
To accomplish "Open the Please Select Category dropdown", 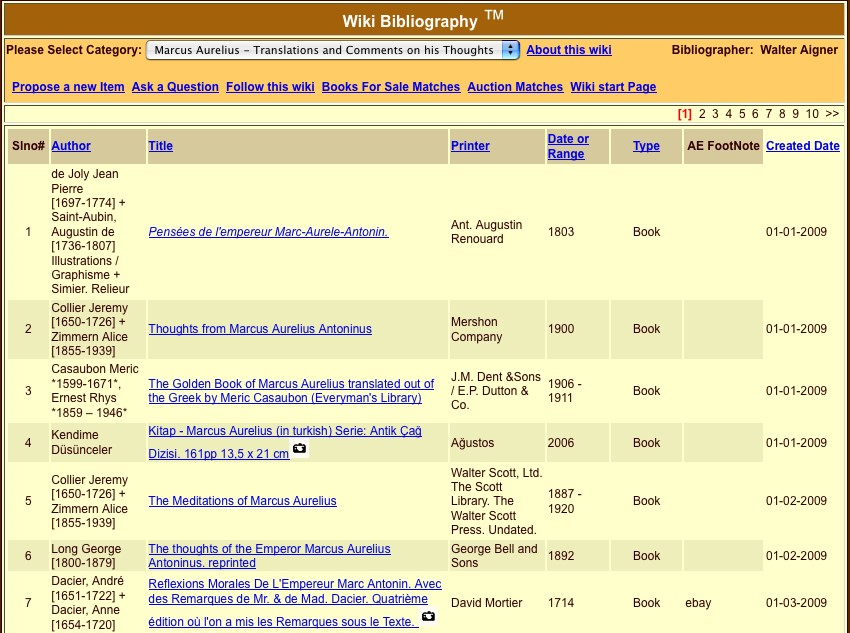I will point(332,50).
